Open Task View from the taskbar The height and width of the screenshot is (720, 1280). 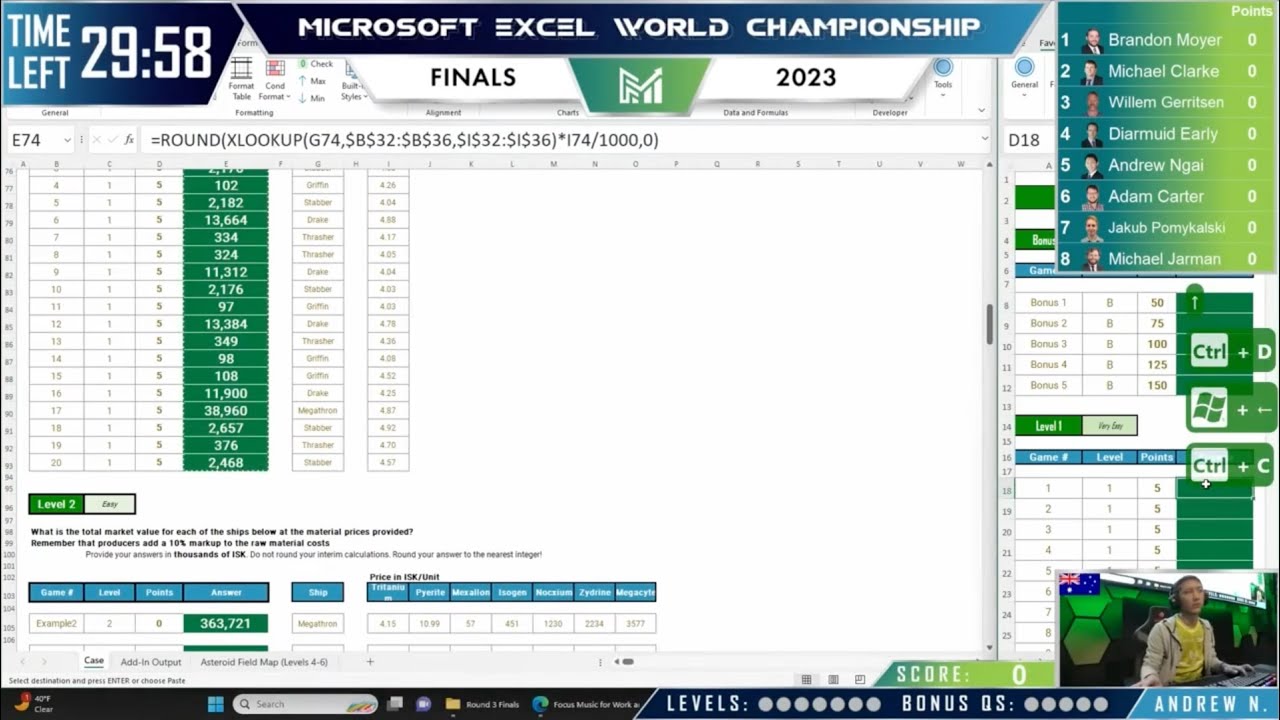[x=396, y=704]
